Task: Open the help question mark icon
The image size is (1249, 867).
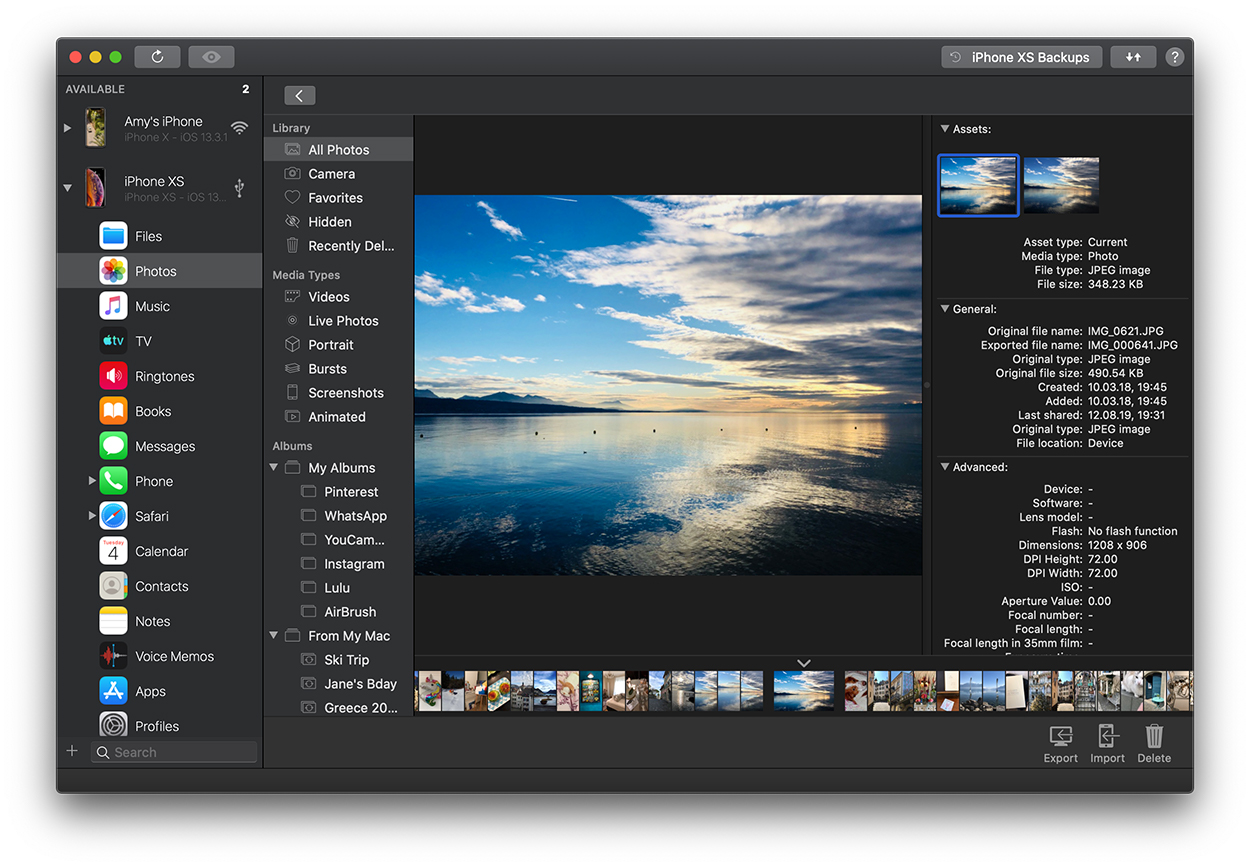Action: [x=1174, y=57]
